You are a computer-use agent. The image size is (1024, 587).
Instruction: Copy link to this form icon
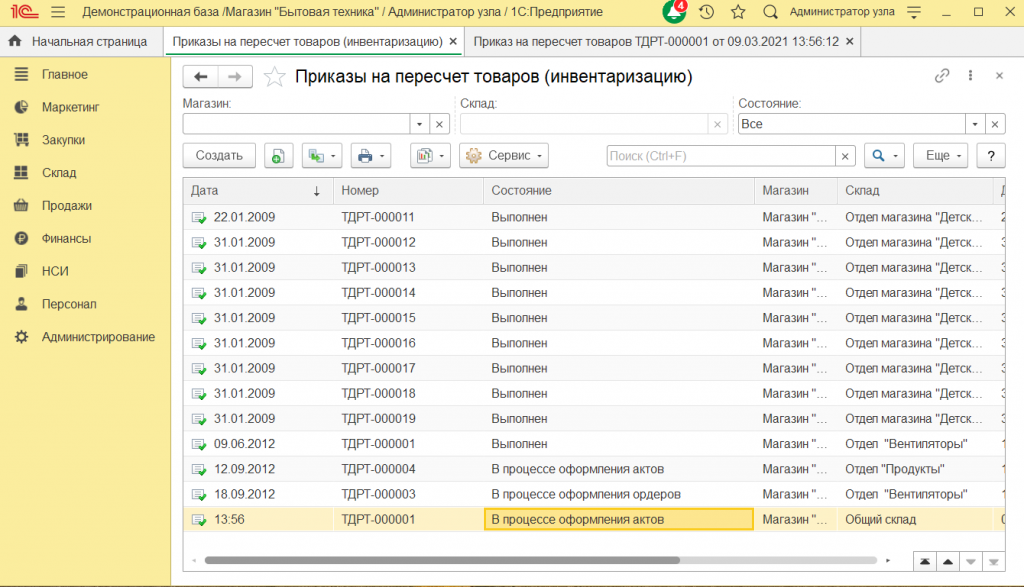point(941,76)
